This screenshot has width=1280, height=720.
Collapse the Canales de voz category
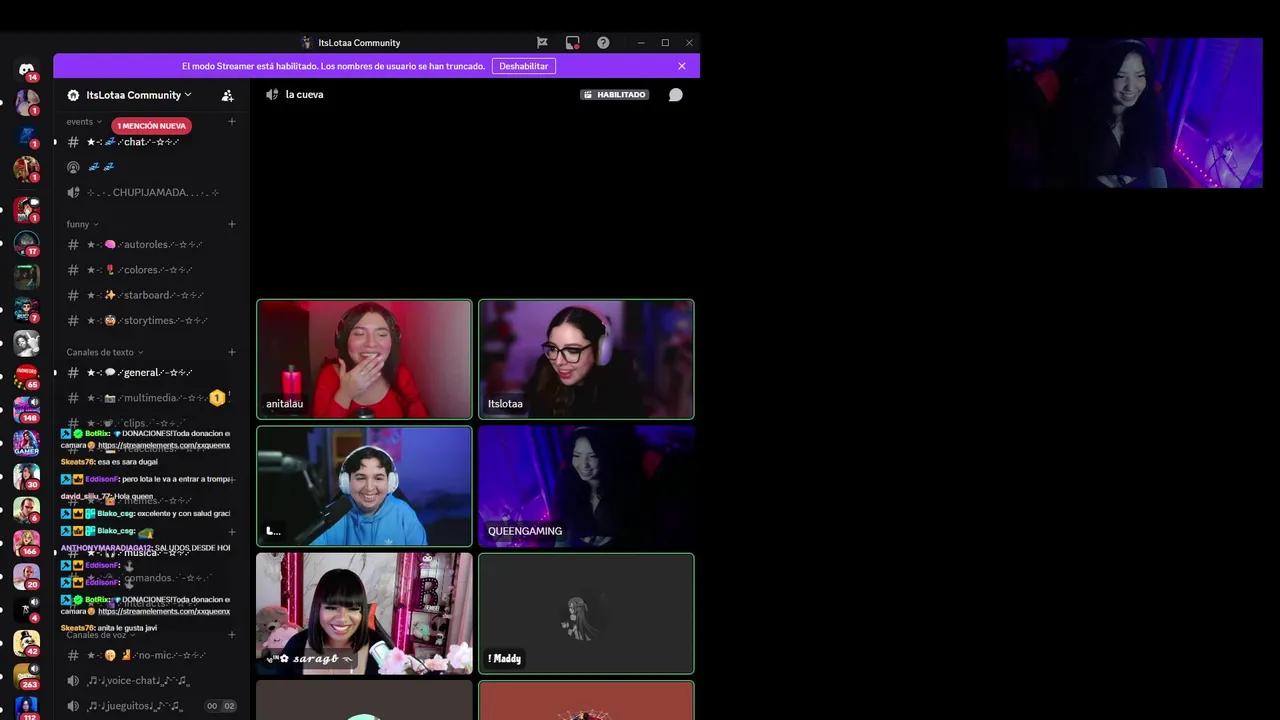click(x=101, y=635)
